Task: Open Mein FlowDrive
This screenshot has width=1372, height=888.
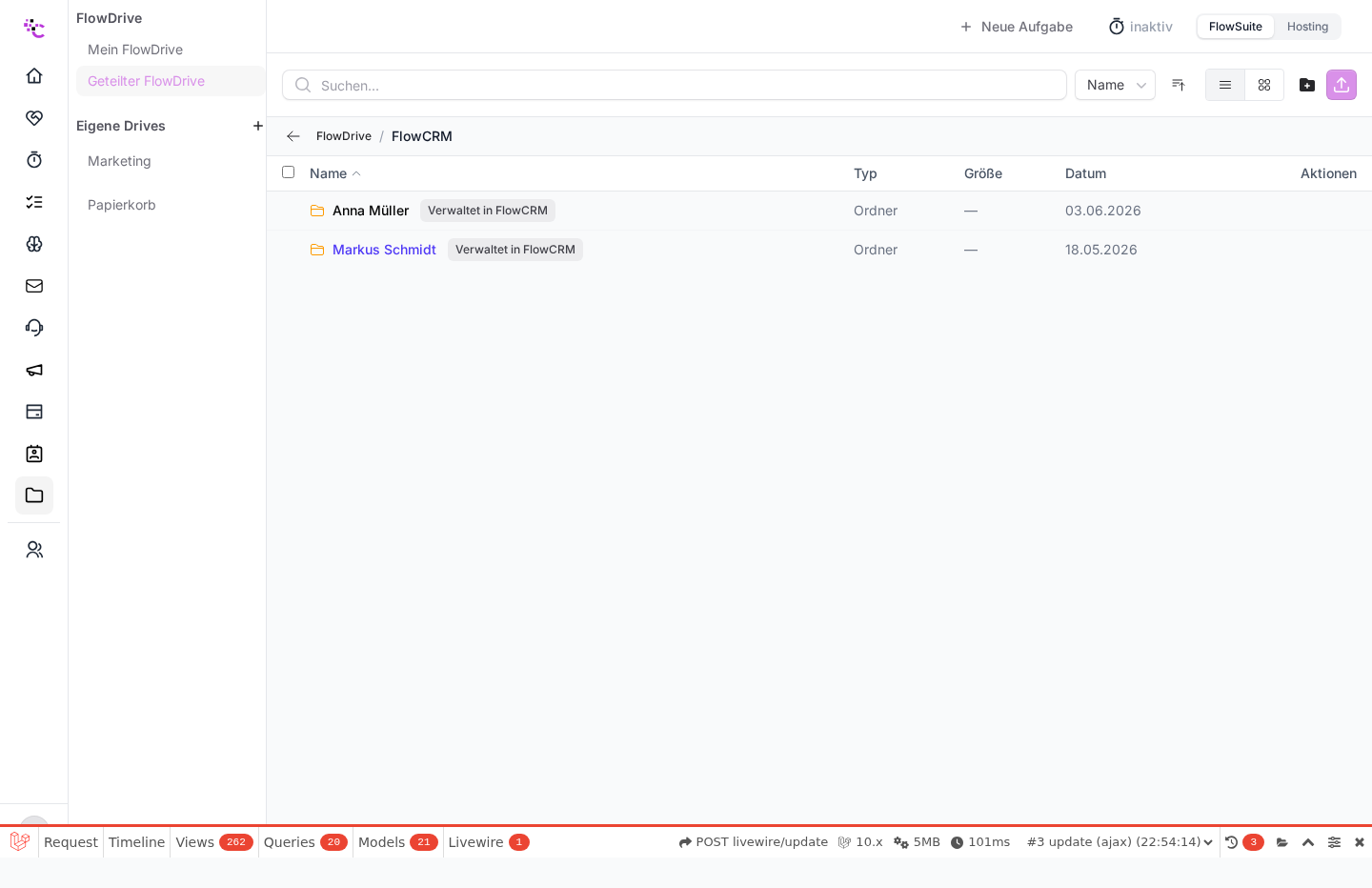Action: (135, 50)
